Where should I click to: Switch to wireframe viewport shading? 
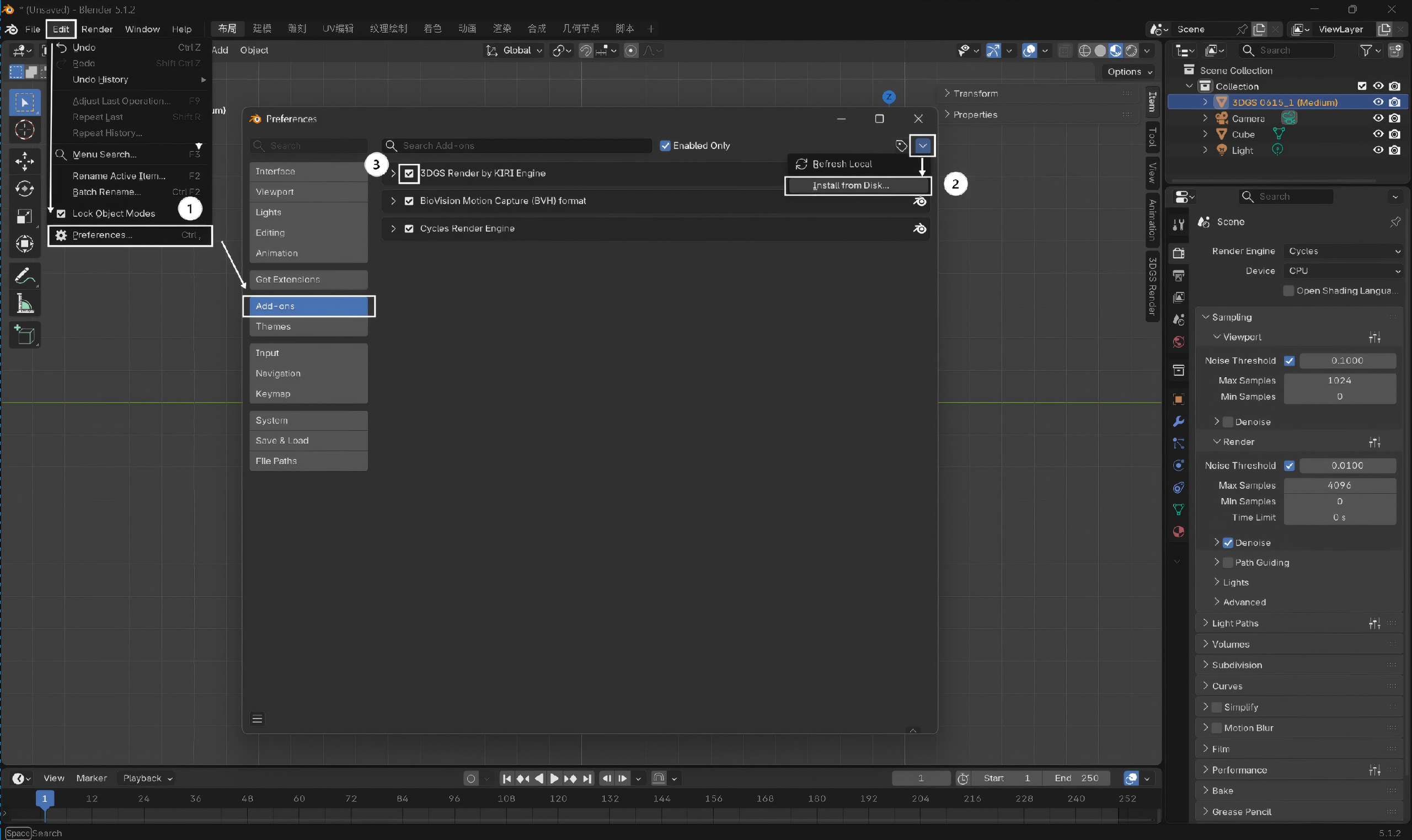1084,51
